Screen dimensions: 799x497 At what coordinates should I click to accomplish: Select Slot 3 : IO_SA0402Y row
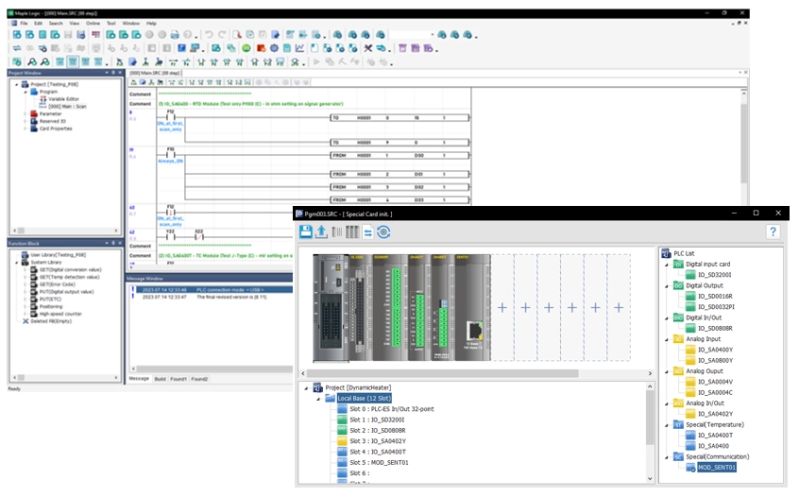click(378, 441)
